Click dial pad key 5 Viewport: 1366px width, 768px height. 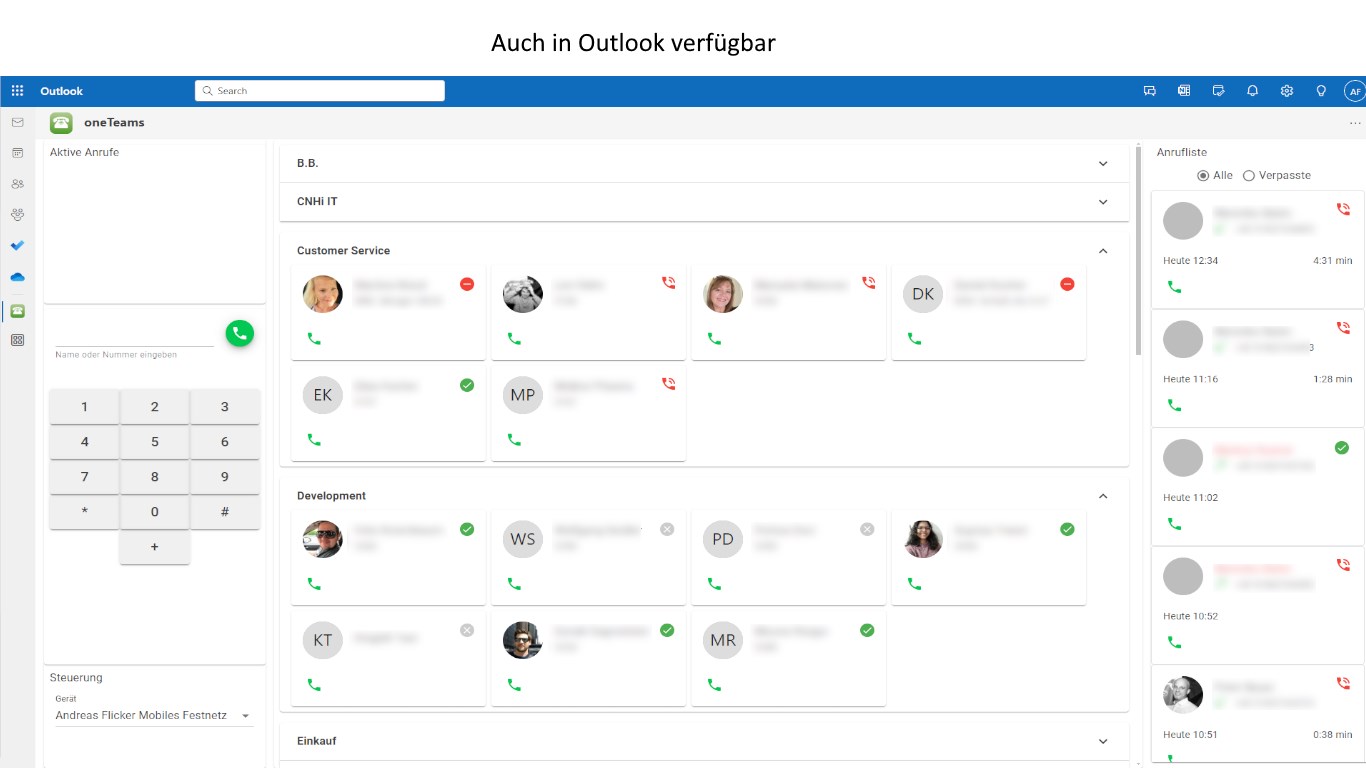coord(154,442)
